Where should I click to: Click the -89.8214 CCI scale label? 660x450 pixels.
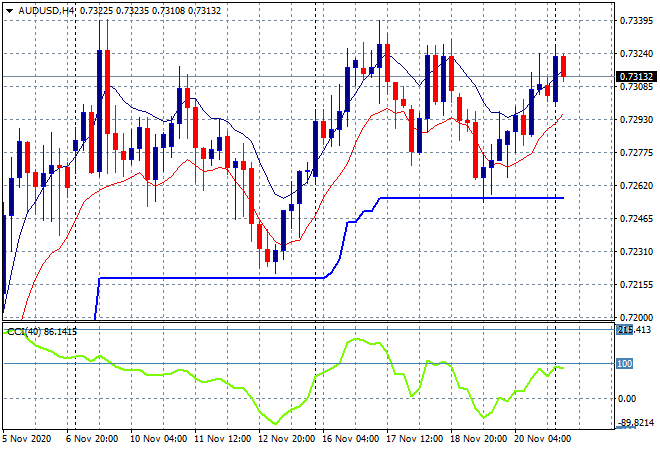tap(636, 422)
